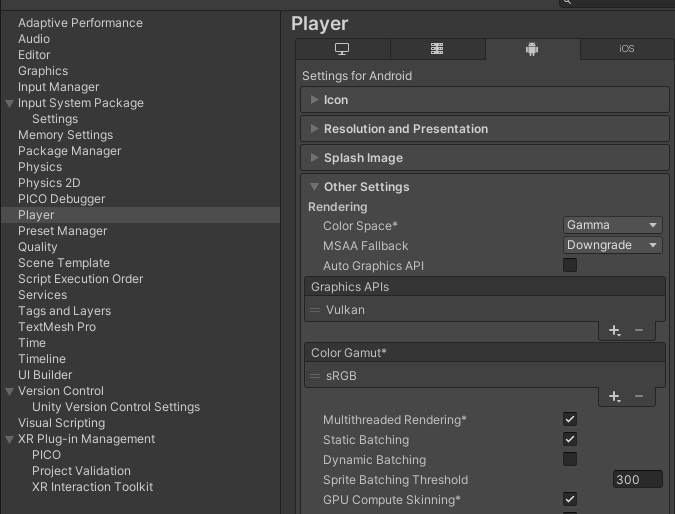675x514 pixels.
Task: Enable the Auto Graphics API checkbox
Action: [570, 265]
